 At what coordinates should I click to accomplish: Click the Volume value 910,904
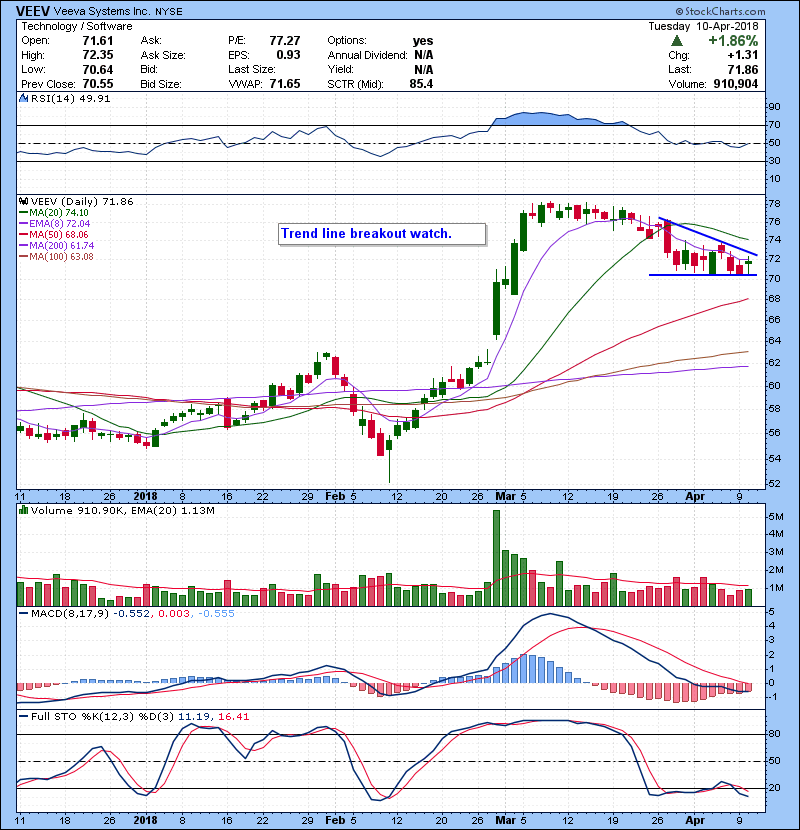[735, 84]
